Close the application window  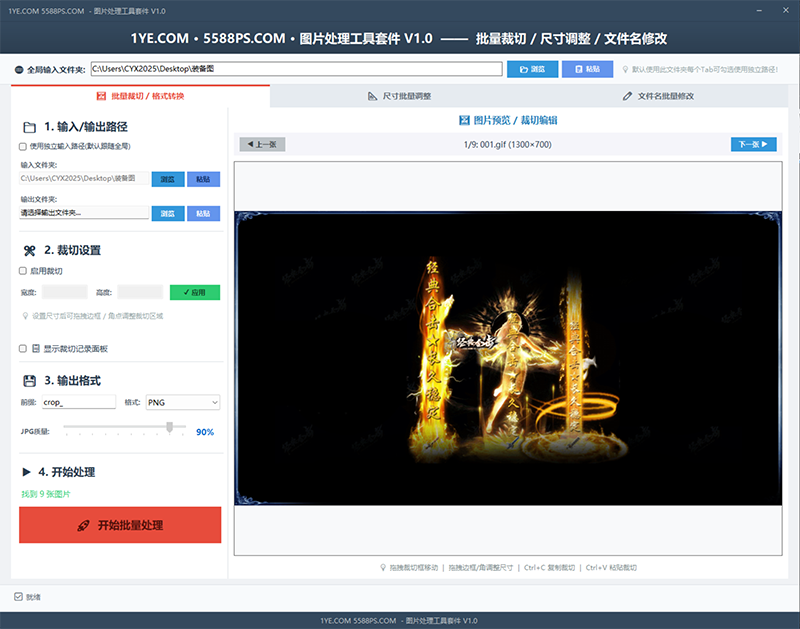click(786, 10)
